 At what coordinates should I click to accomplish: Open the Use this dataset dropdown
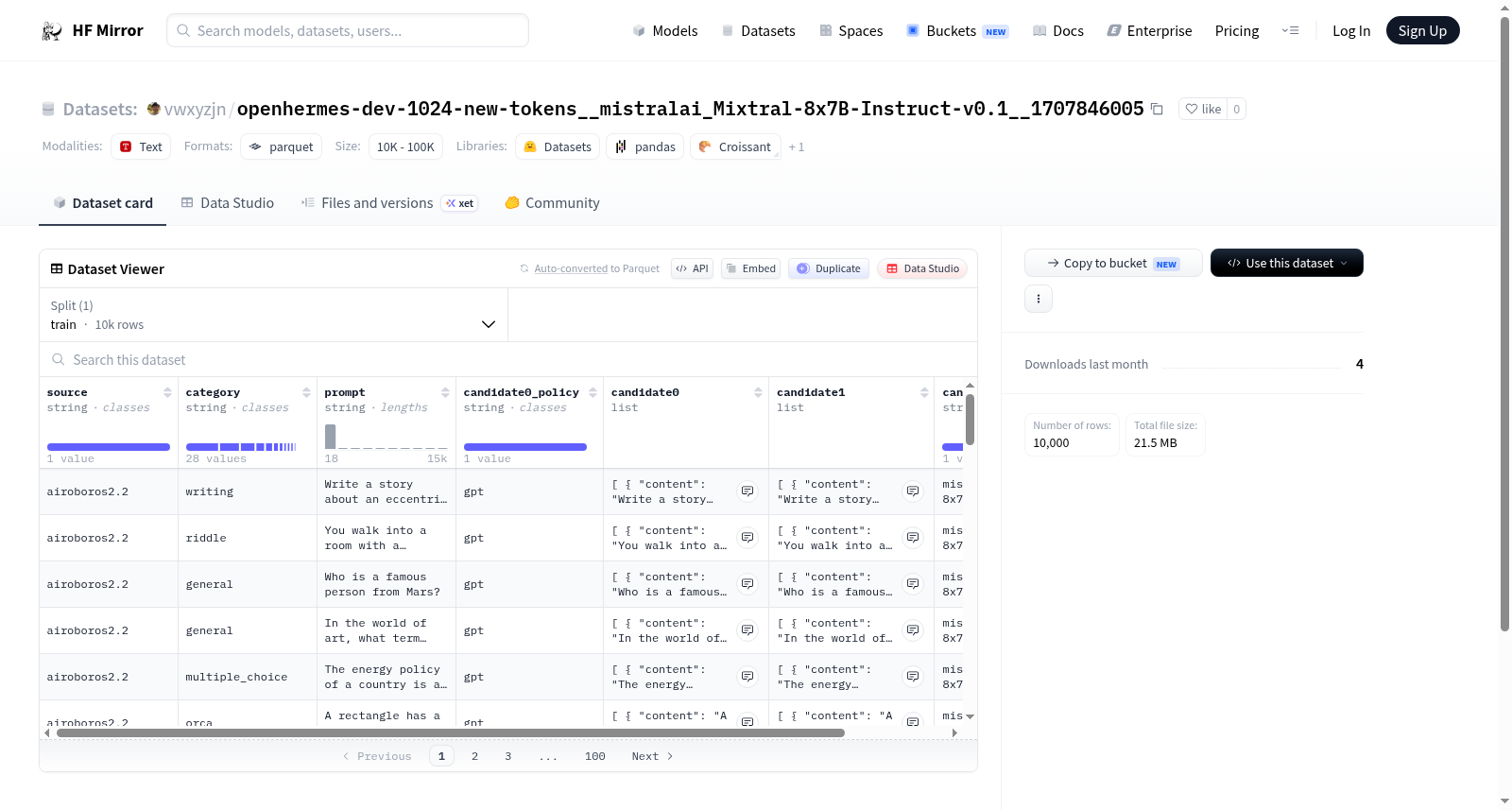click(x=1286, y=263)
